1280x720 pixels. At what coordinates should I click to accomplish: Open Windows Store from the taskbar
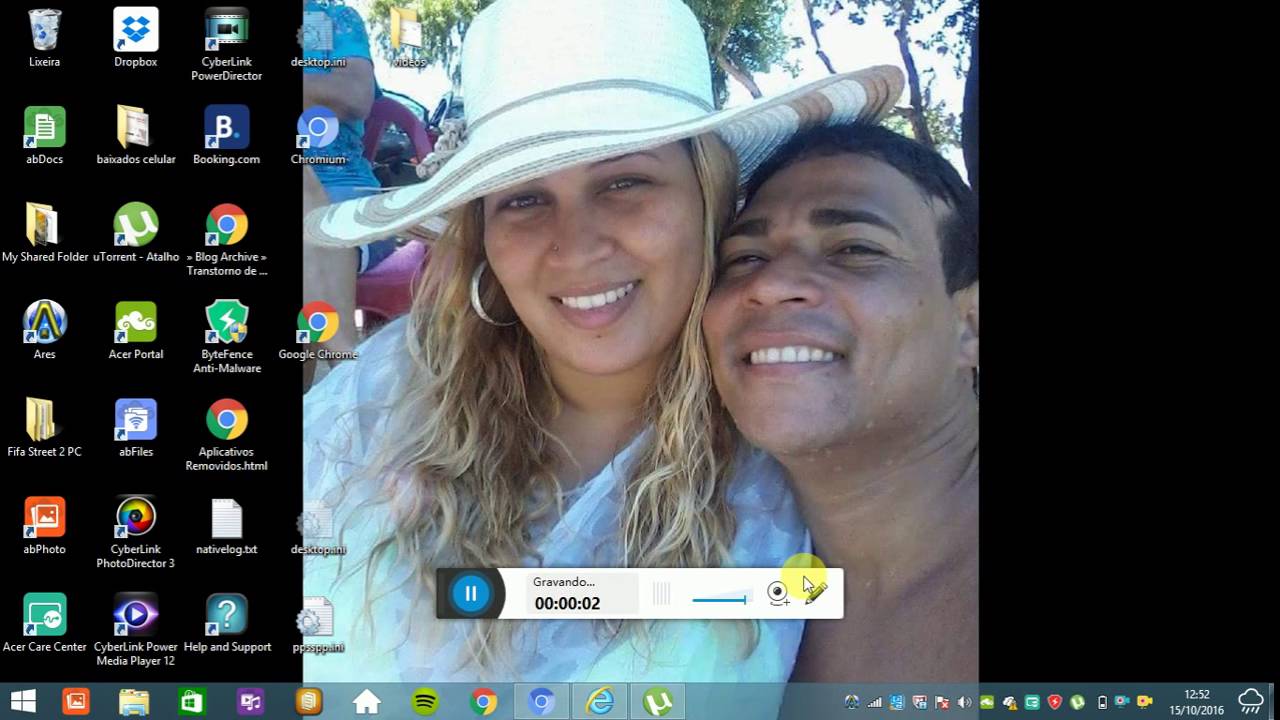(192, 702)
